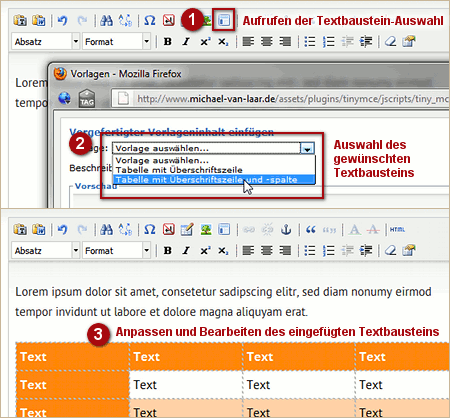
Task: Click red-framed icon beside Omega in lower toolbar
Action: click(169, 229)
